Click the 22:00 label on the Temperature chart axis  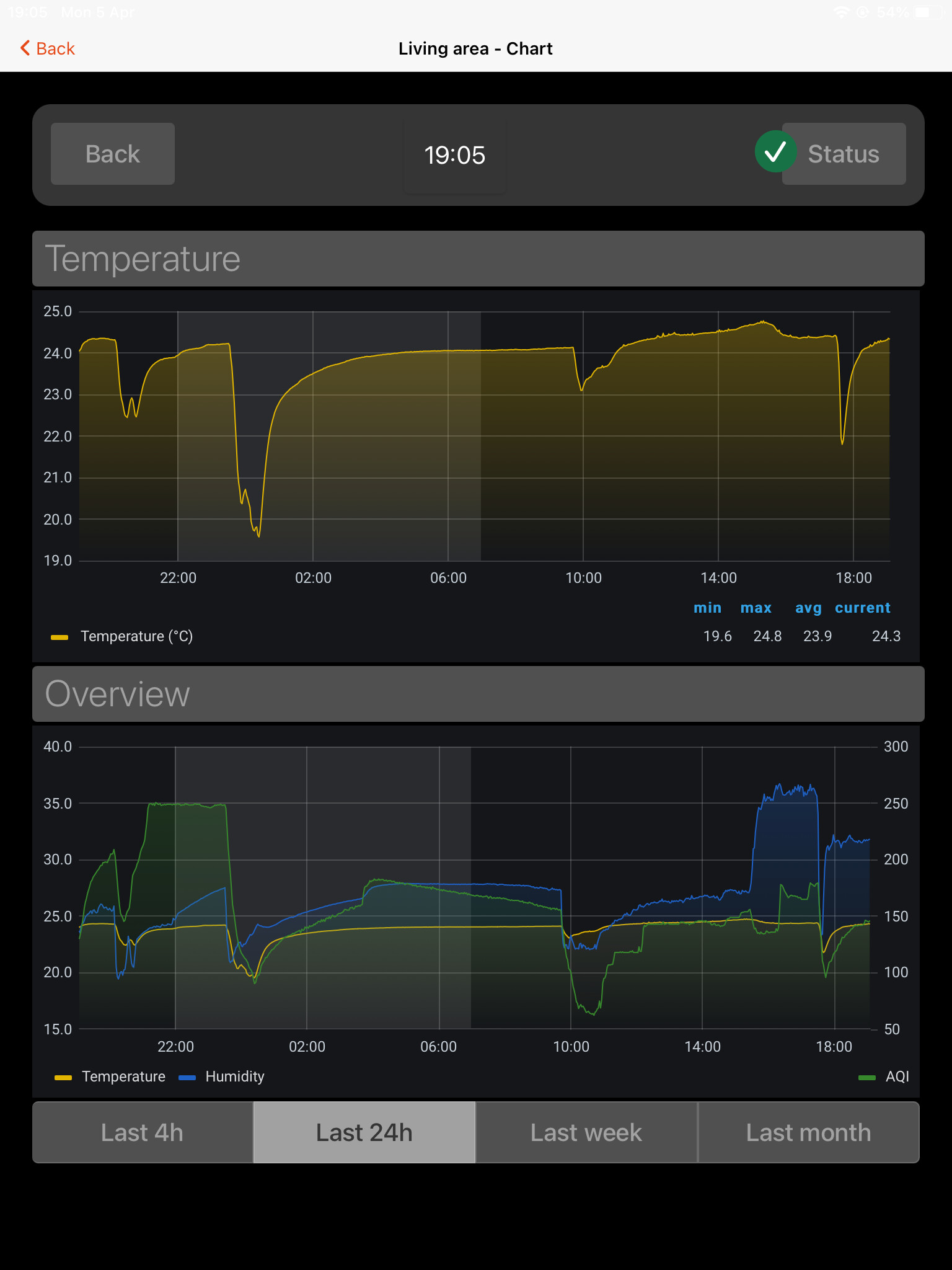pos(178,578)
